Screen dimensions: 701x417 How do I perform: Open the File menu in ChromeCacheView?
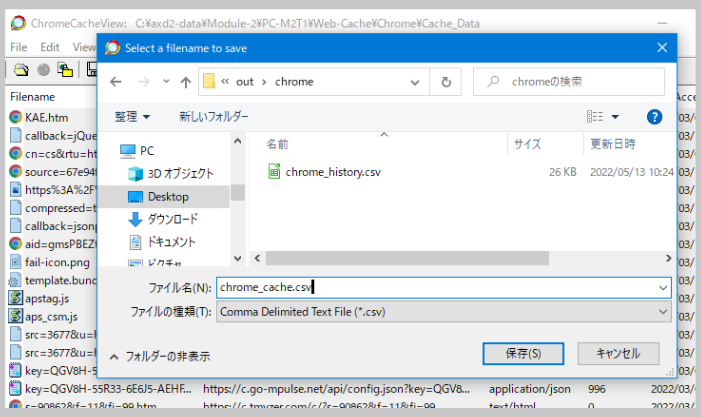click(x=18, y=47)
